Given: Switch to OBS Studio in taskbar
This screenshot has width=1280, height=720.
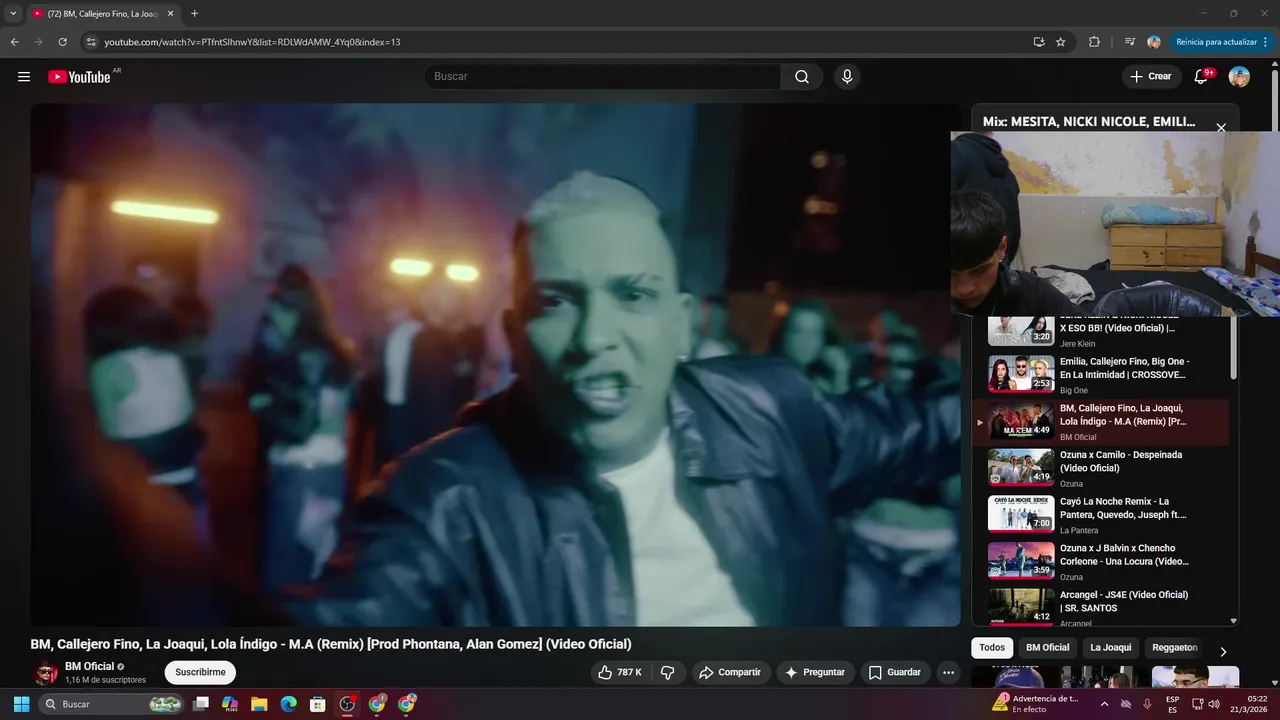Looking at the screenshot, I should click(x=347, y=704).
